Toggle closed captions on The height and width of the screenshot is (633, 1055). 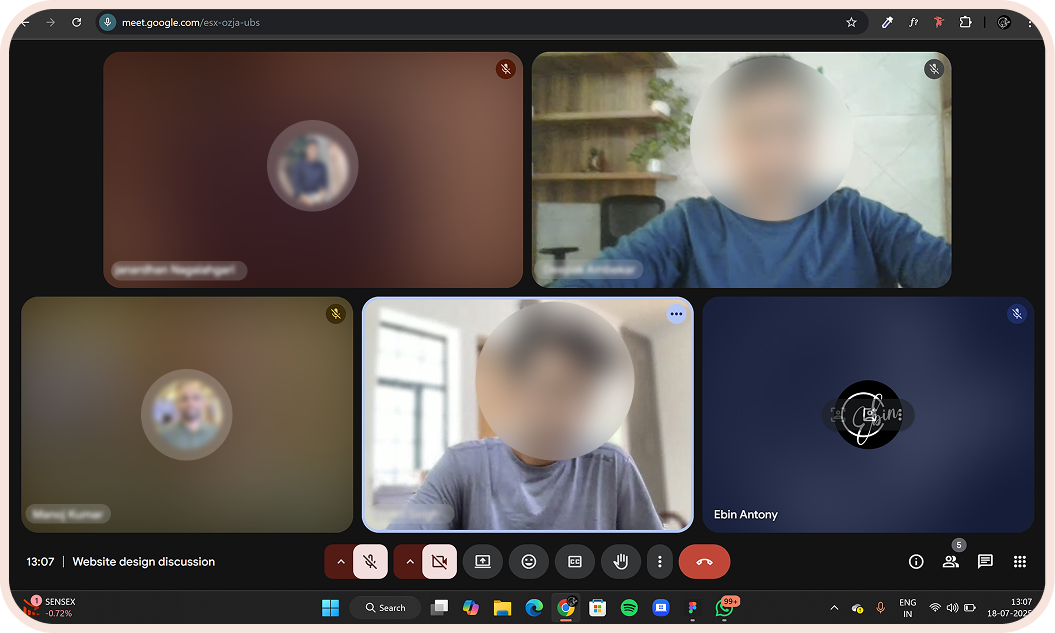575,562
